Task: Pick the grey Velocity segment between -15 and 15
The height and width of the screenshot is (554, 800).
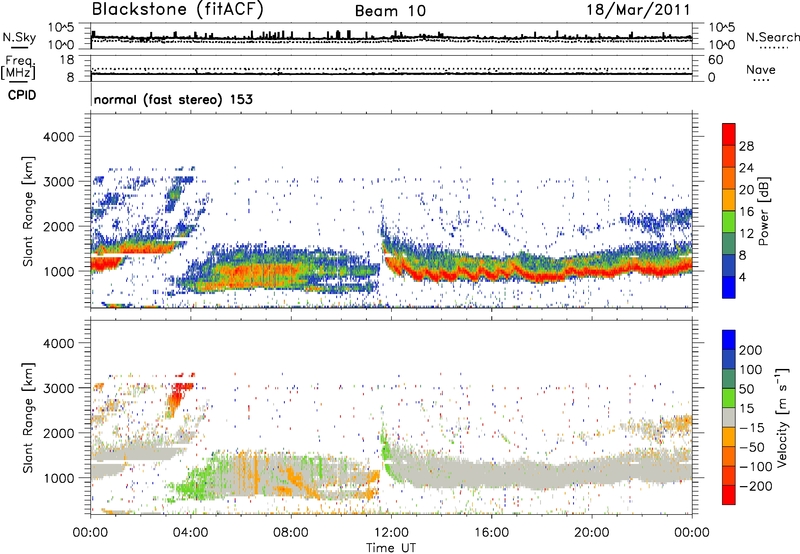Action: (729, 417)
